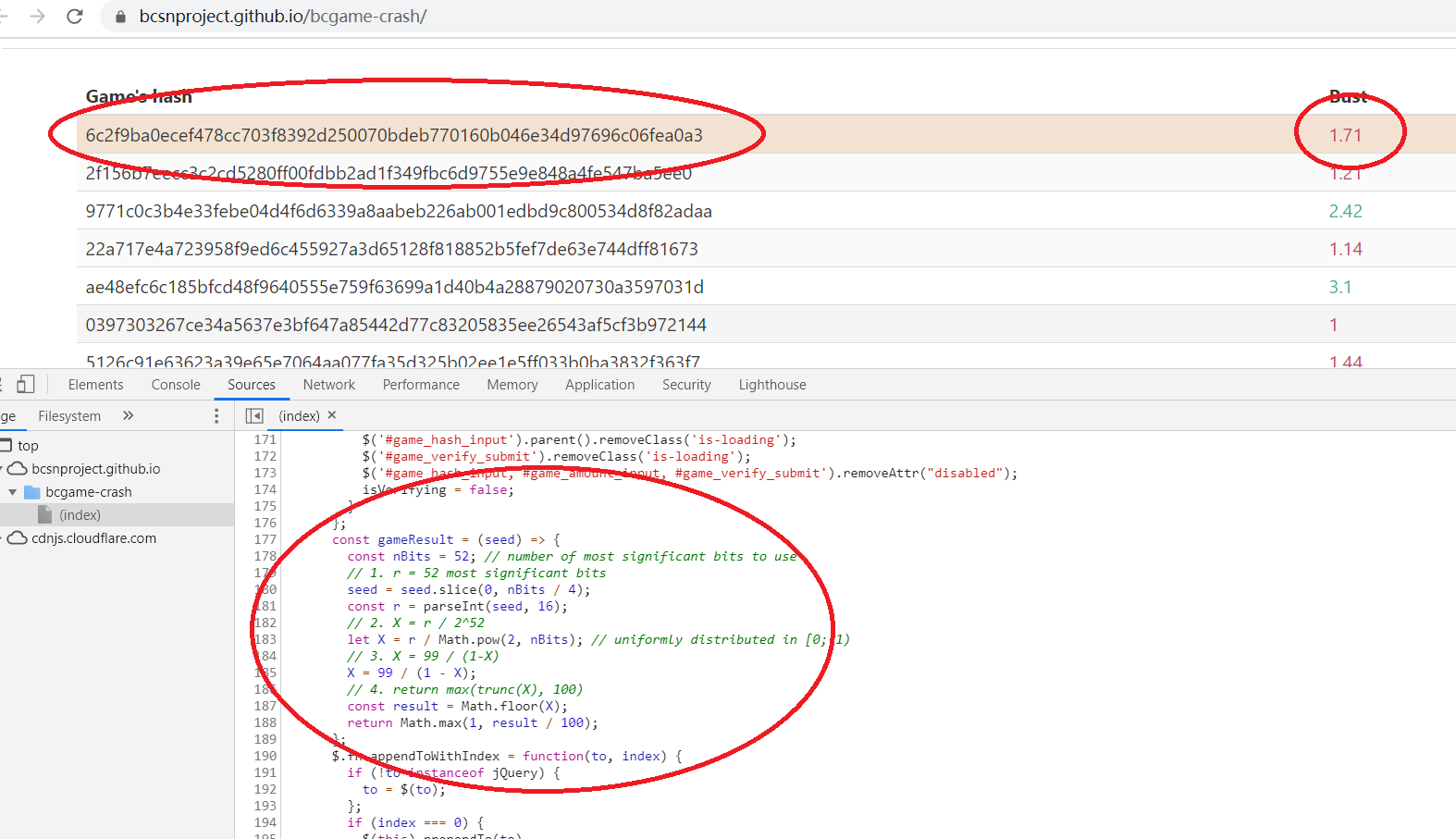Click the hash starting with ae48efc6c185
1456x839 pixels.
coord(395,287)
